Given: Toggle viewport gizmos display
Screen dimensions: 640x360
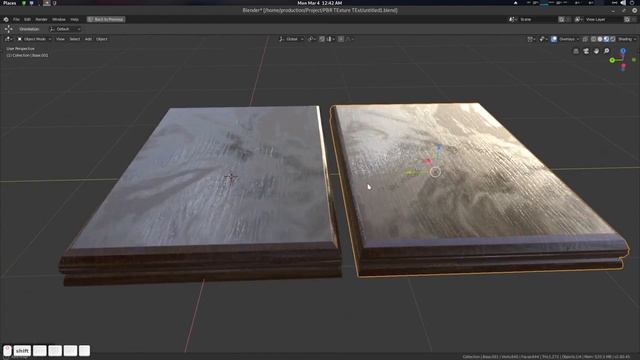Looking at the screenshot, I should pos(542,39).
